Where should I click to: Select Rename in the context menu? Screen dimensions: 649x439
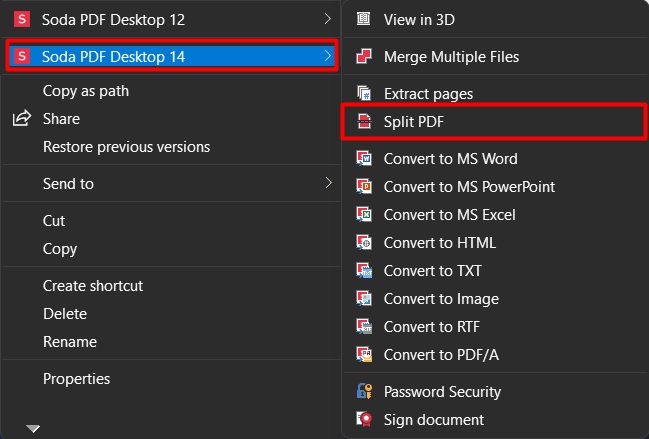[x=70, y=342]
